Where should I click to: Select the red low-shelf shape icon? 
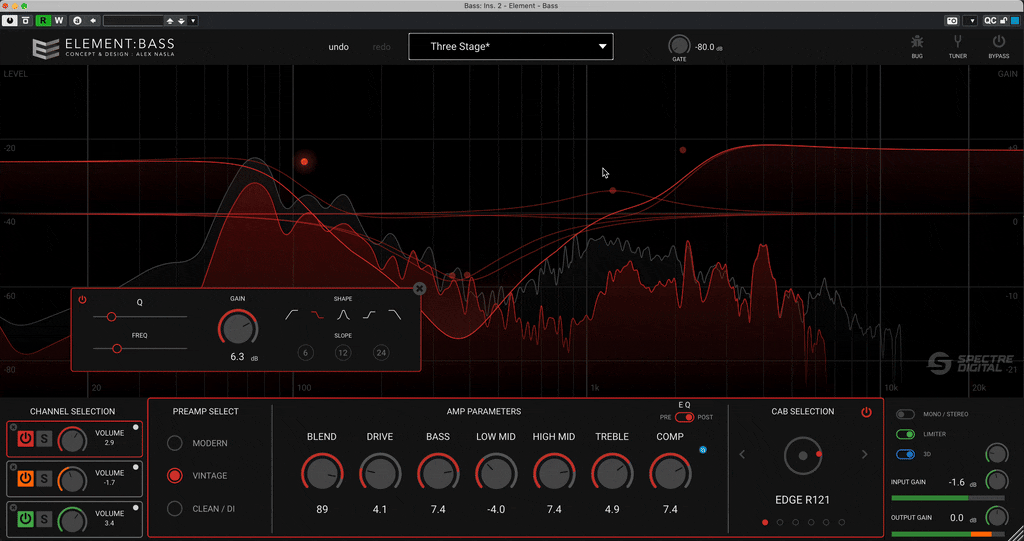click(317, 315)
